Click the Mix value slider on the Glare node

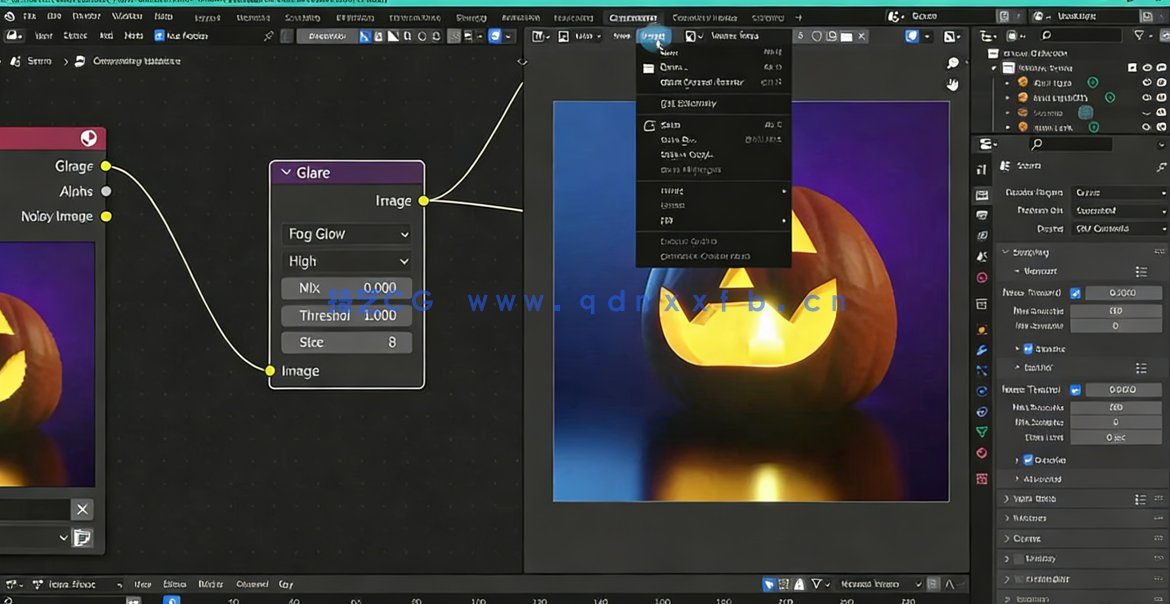[x=345, y=288]
